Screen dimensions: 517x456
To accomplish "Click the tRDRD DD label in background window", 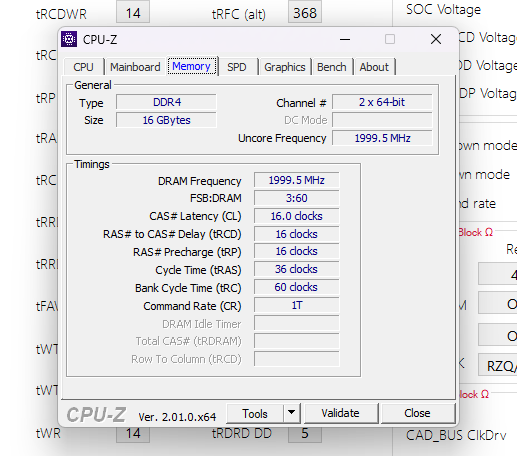I will pyautogui.click(x=242, y=434).
